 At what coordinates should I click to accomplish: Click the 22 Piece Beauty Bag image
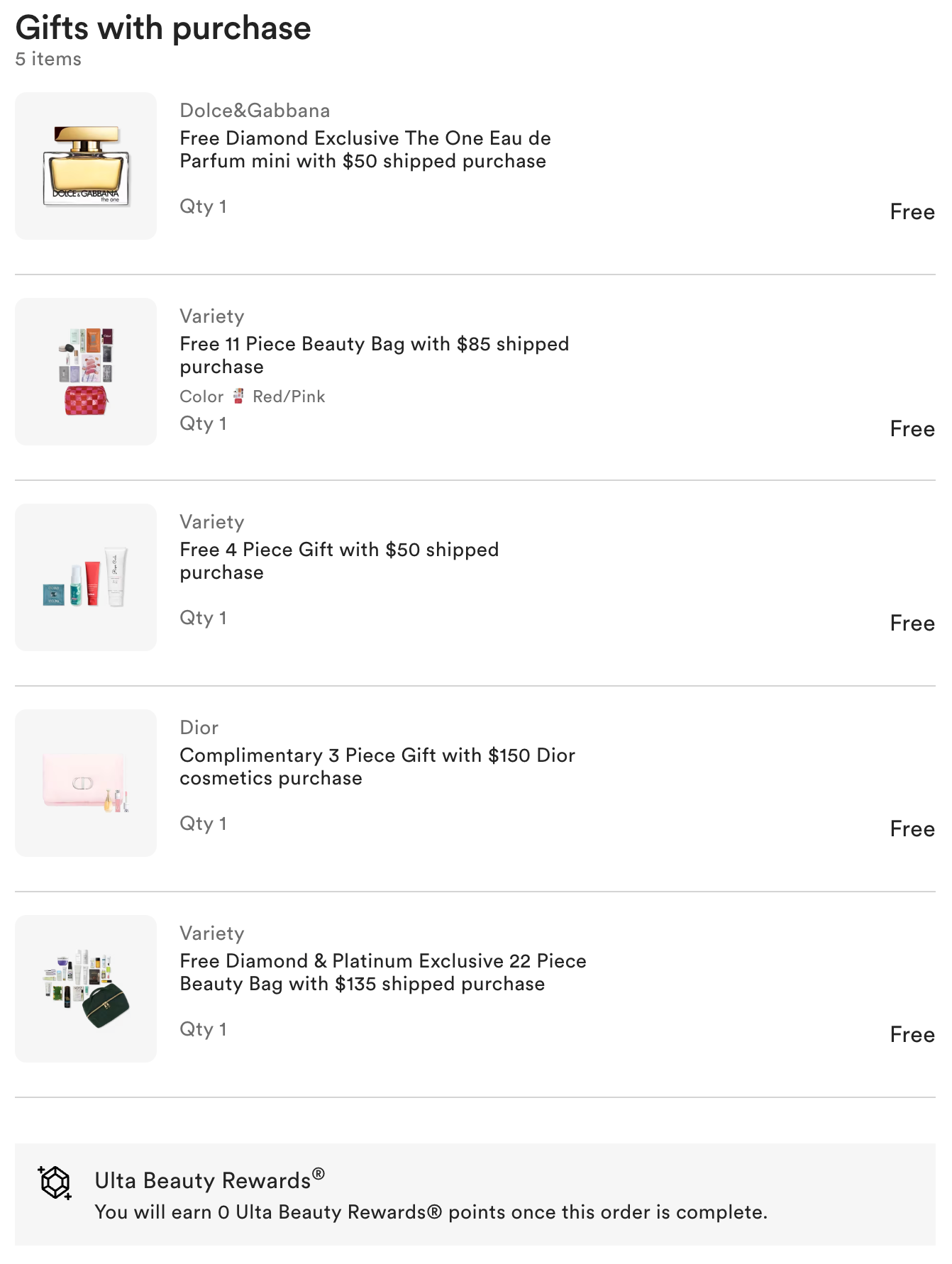coord(86,989)
